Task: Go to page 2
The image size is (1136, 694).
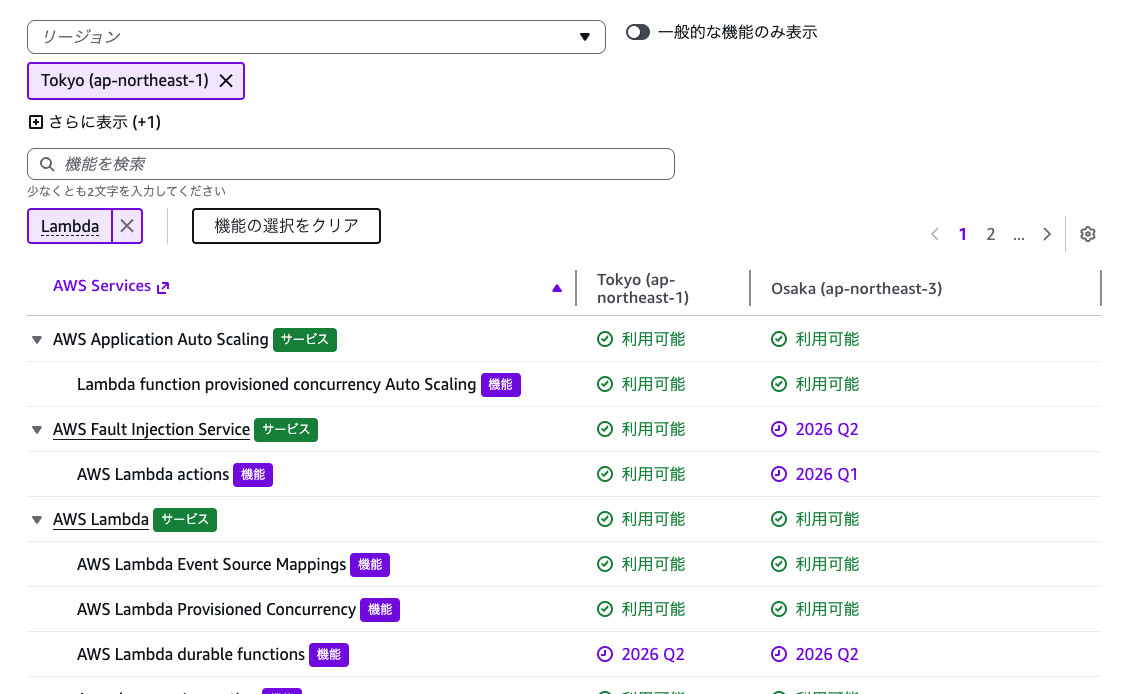Action: click(991, 234)
